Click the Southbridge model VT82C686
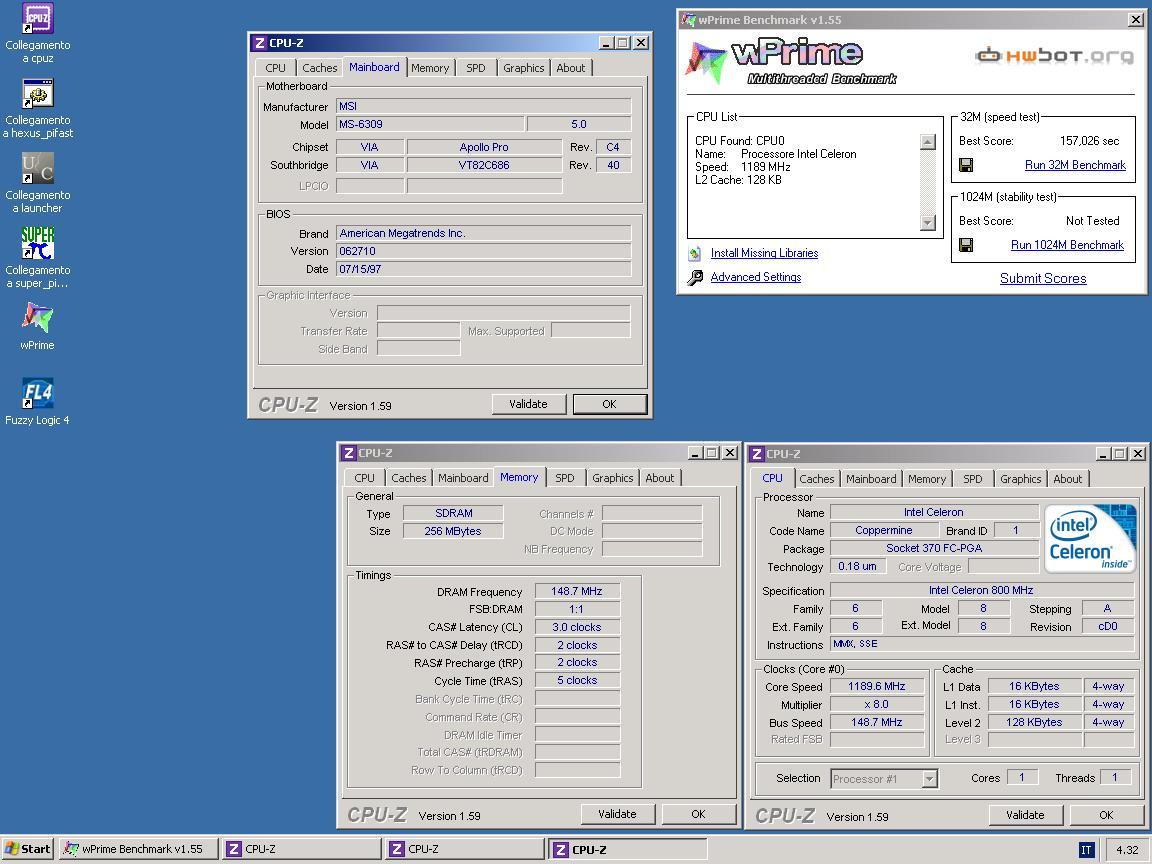The height and width of the screenshot is (864, 1152). (484, 165)
